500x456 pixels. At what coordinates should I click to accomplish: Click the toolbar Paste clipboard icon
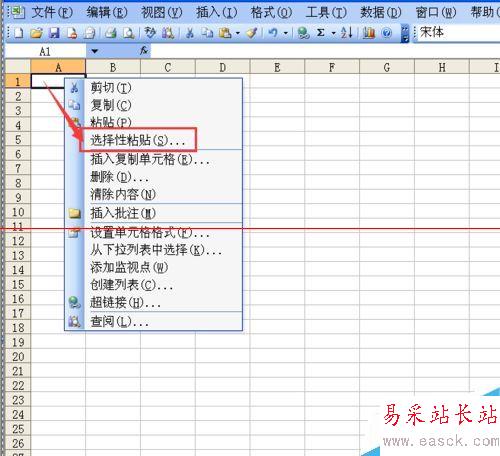225,33
